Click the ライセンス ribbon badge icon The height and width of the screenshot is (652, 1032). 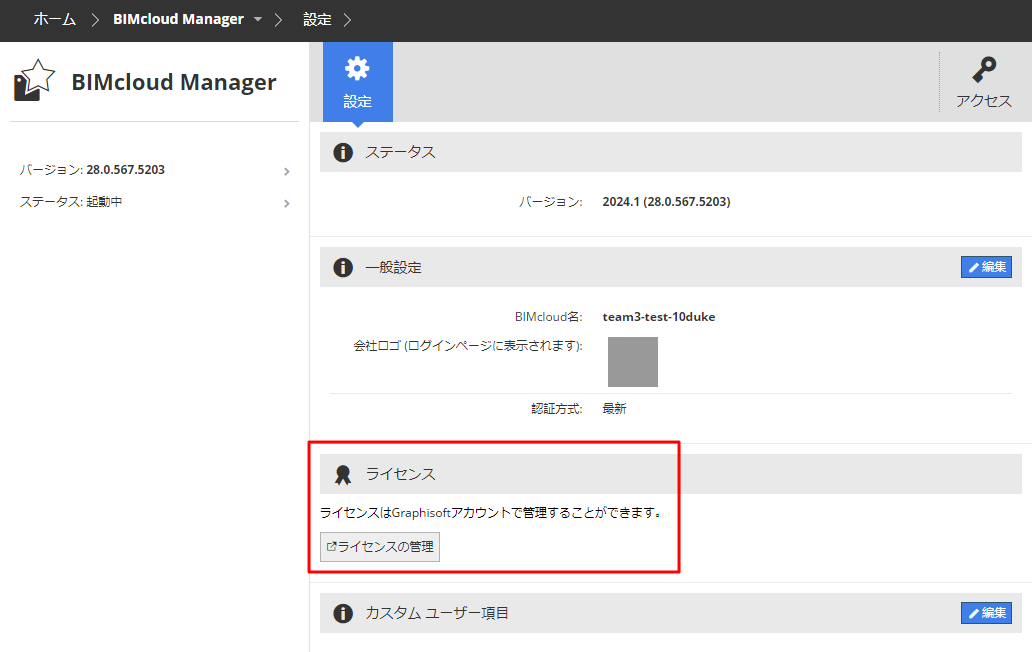pyautogui.click(x=343, y=474)
